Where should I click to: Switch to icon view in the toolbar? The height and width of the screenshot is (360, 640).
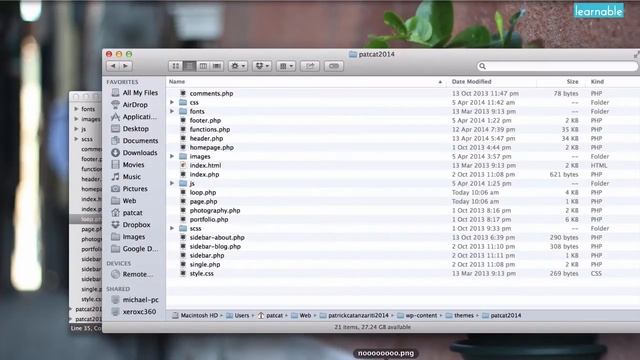pos(176,66)
